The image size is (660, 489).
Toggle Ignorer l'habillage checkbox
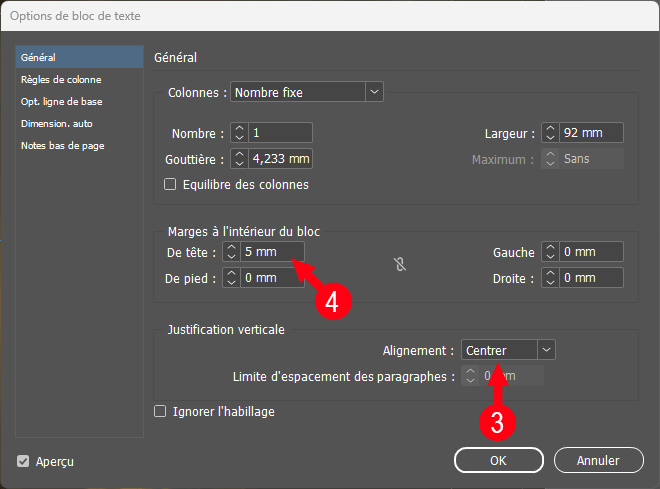(160, 411)
